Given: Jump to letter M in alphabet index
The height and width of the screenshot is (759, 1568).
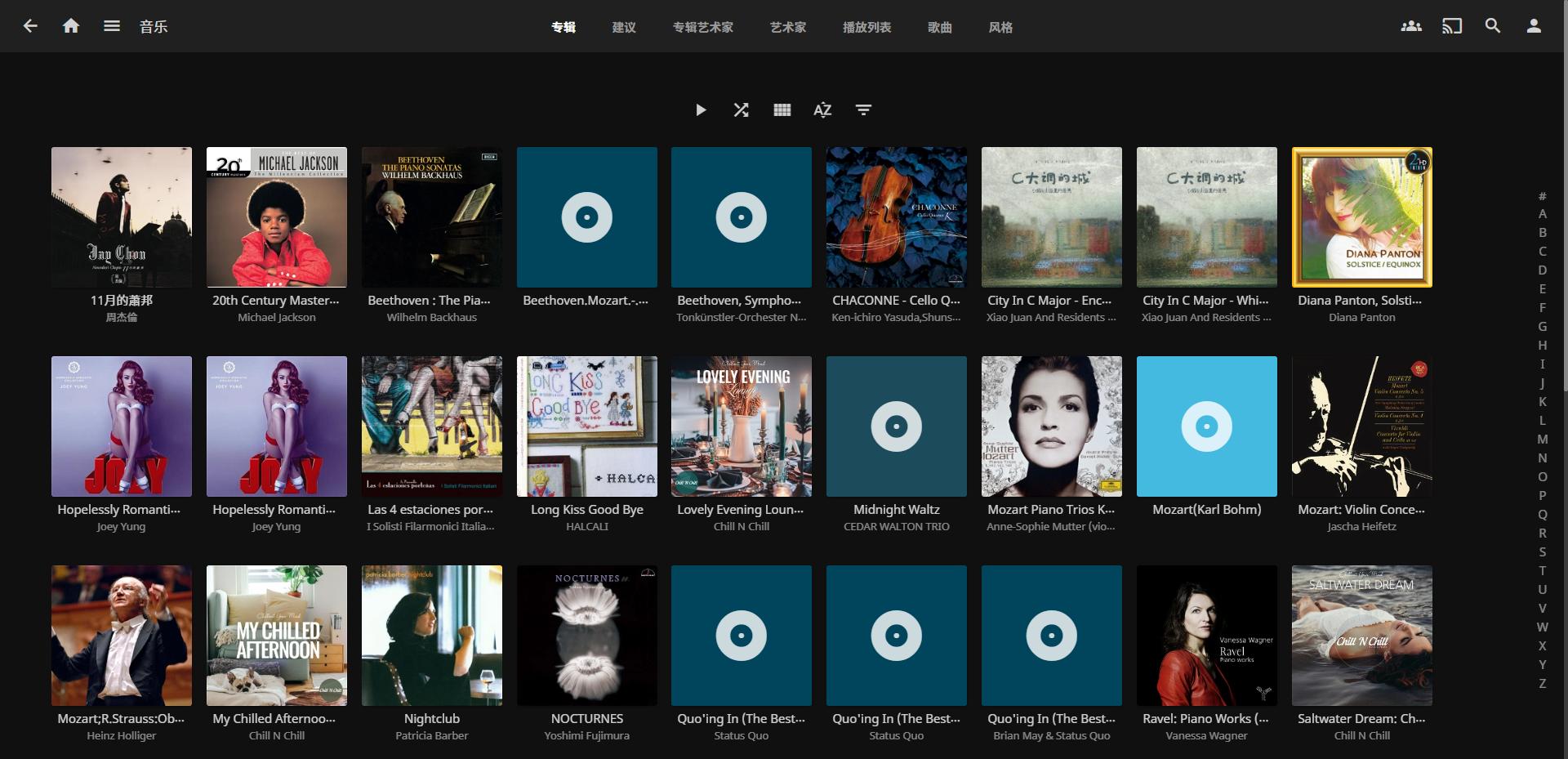Looking at the screenshot, I should tap(1543, 440).
